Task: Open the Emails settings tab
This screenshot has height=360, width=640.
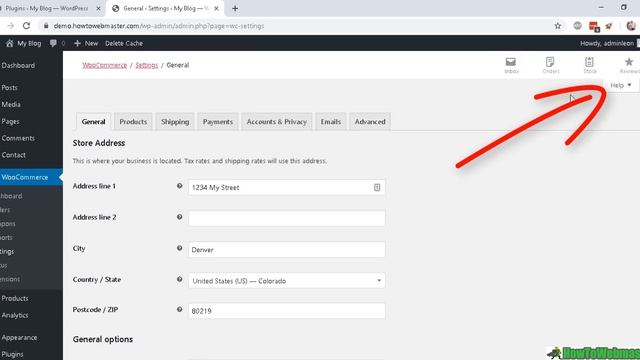Action: coord(331,122)
